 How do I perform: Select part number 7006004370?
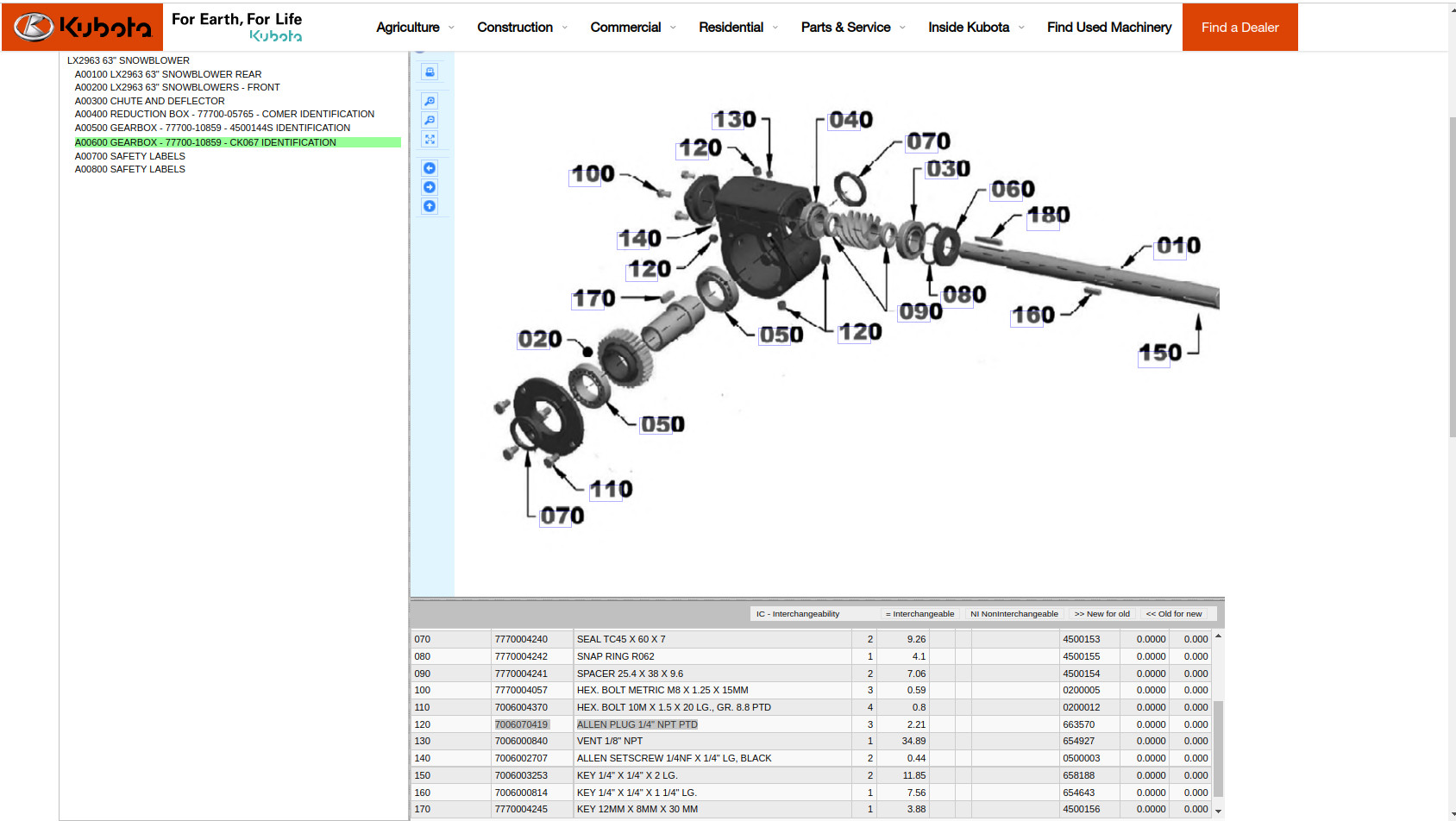pyautogui.click(x=521, y=707)
